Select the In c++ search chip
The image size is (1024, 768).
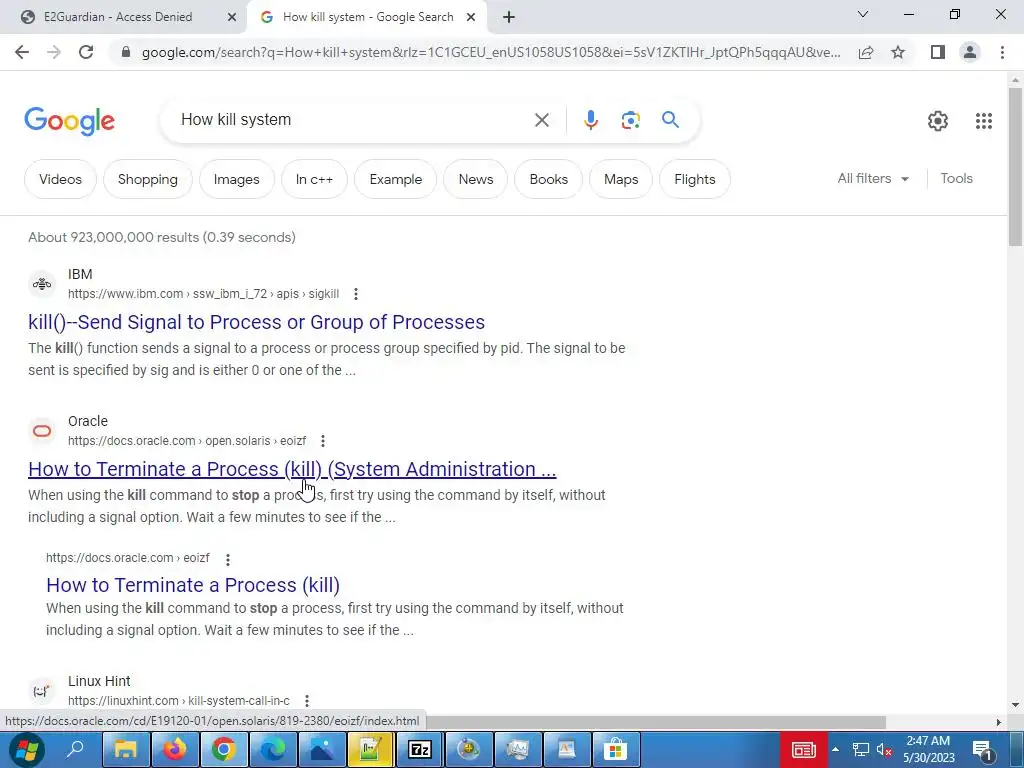click(x=314, y=179)
